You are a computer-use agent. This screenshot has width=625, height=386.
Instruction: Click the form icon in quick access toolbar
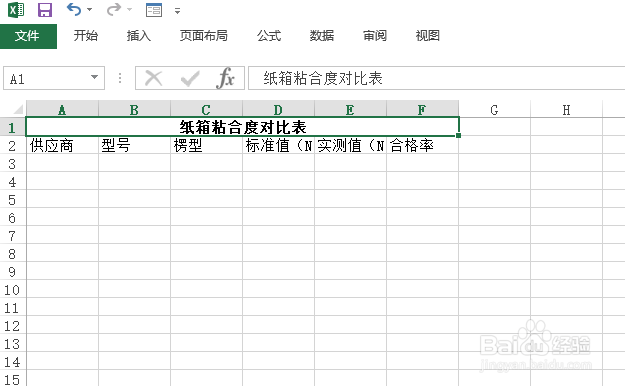(x=154, y=10)
